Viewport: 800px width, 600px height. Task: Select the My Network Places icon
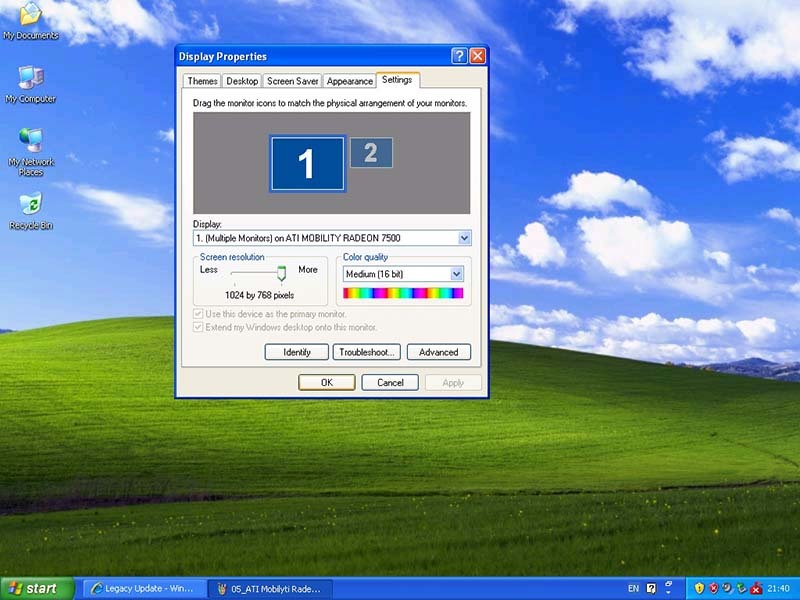[30, 144]
